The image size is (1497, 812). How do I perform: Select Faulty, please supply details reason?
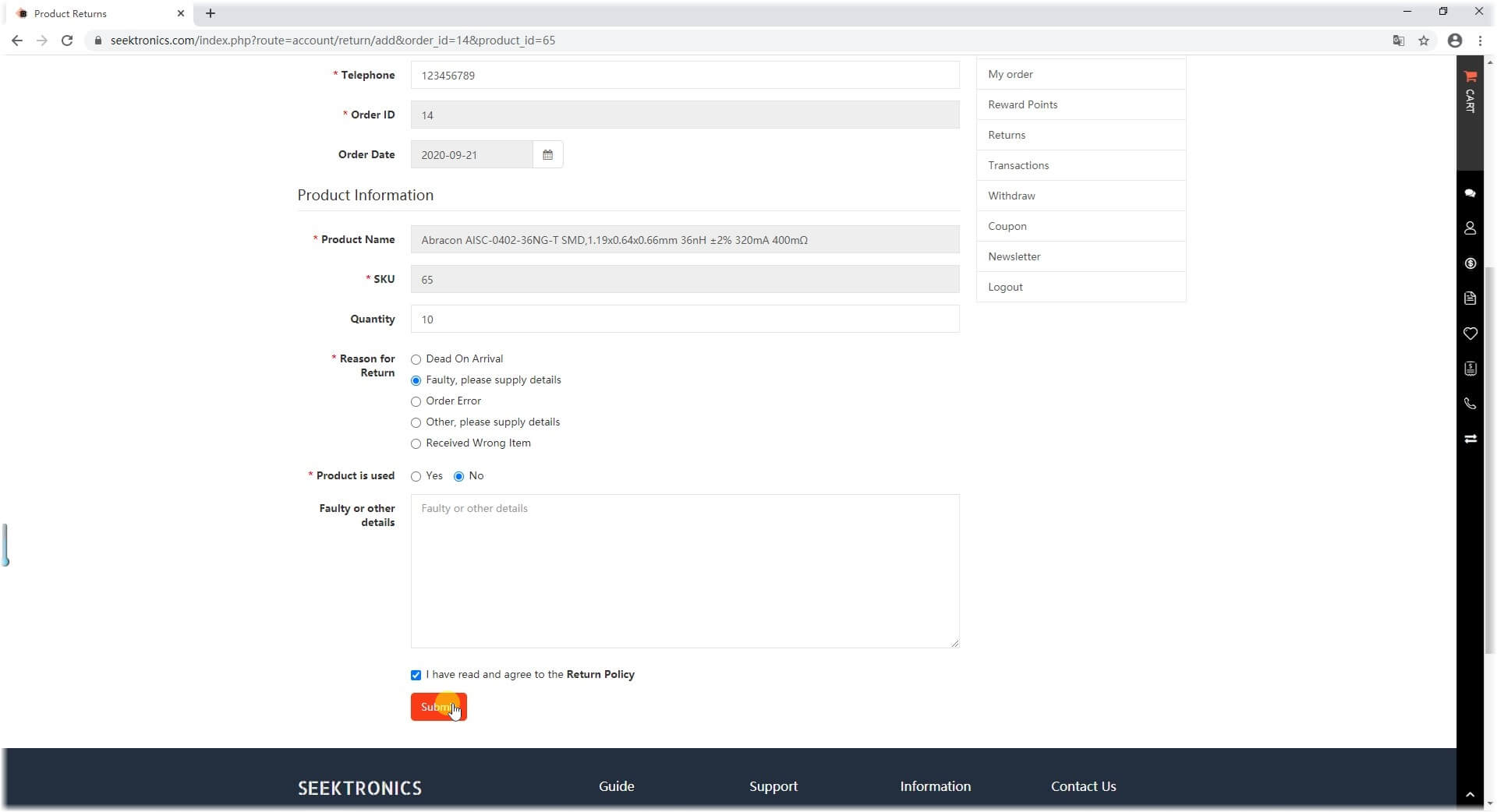click(x=416, y=380)
